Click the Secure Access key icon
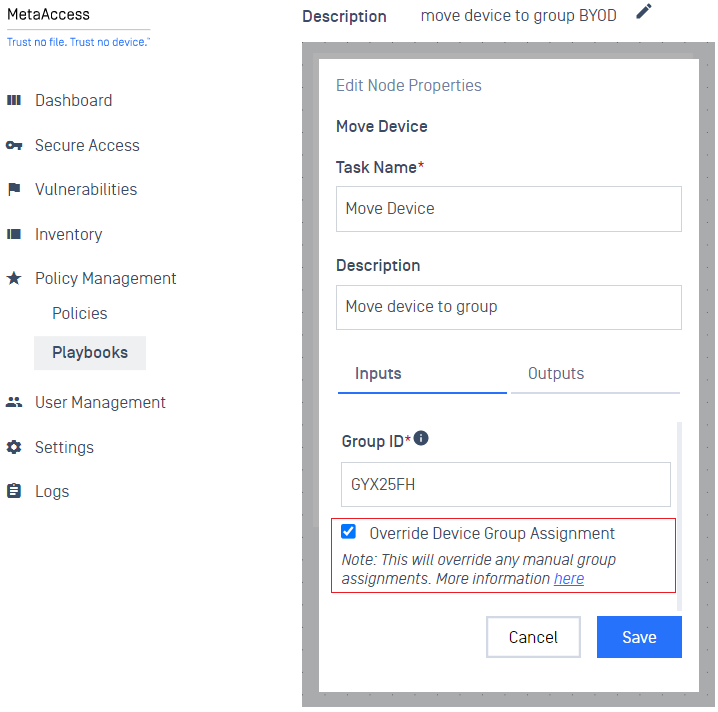This screenshot has width=718, height=712. (14, 146)
